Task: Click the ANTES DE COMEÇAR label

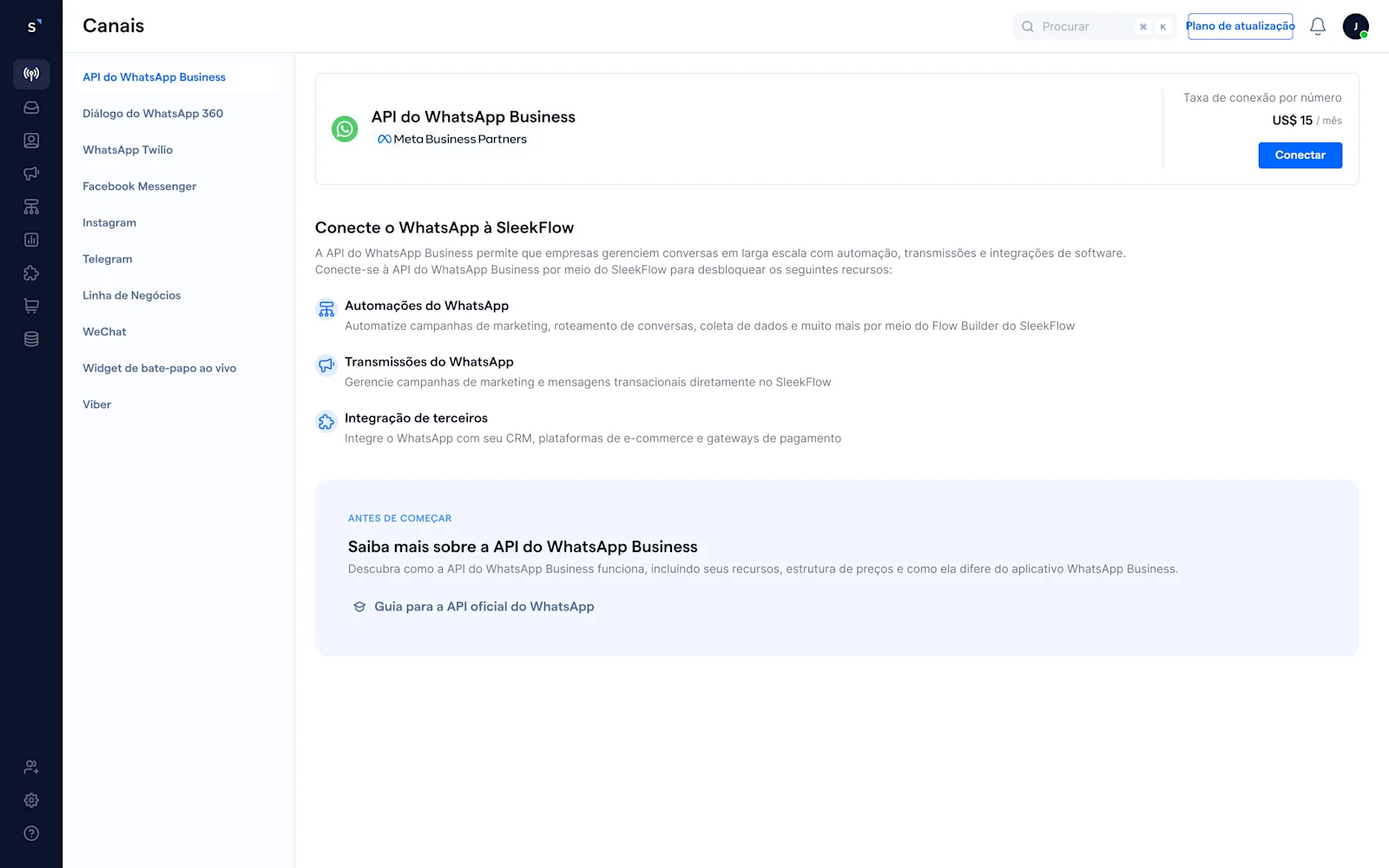Action: [x=399, y=518]
